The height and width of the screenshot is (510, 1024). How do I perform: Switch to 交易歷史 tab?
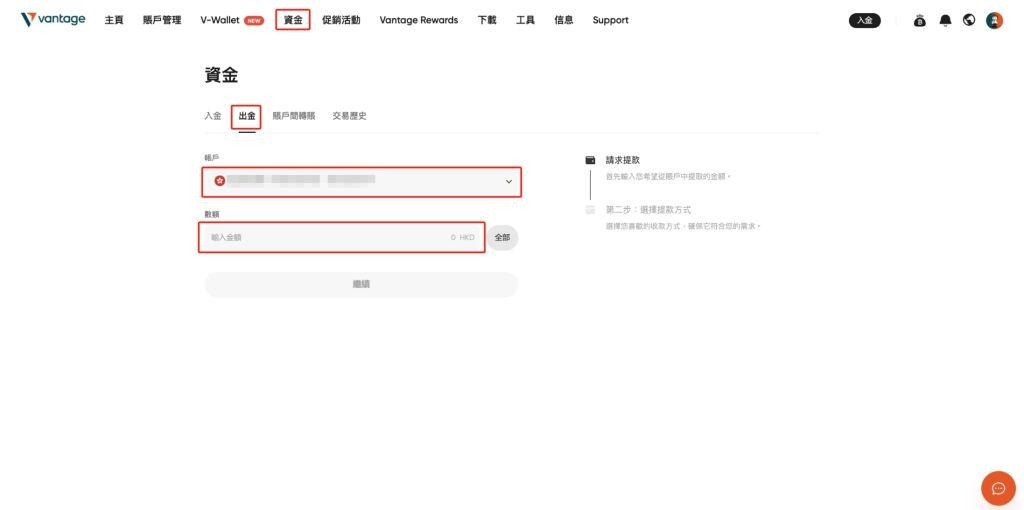coord(349,116)
